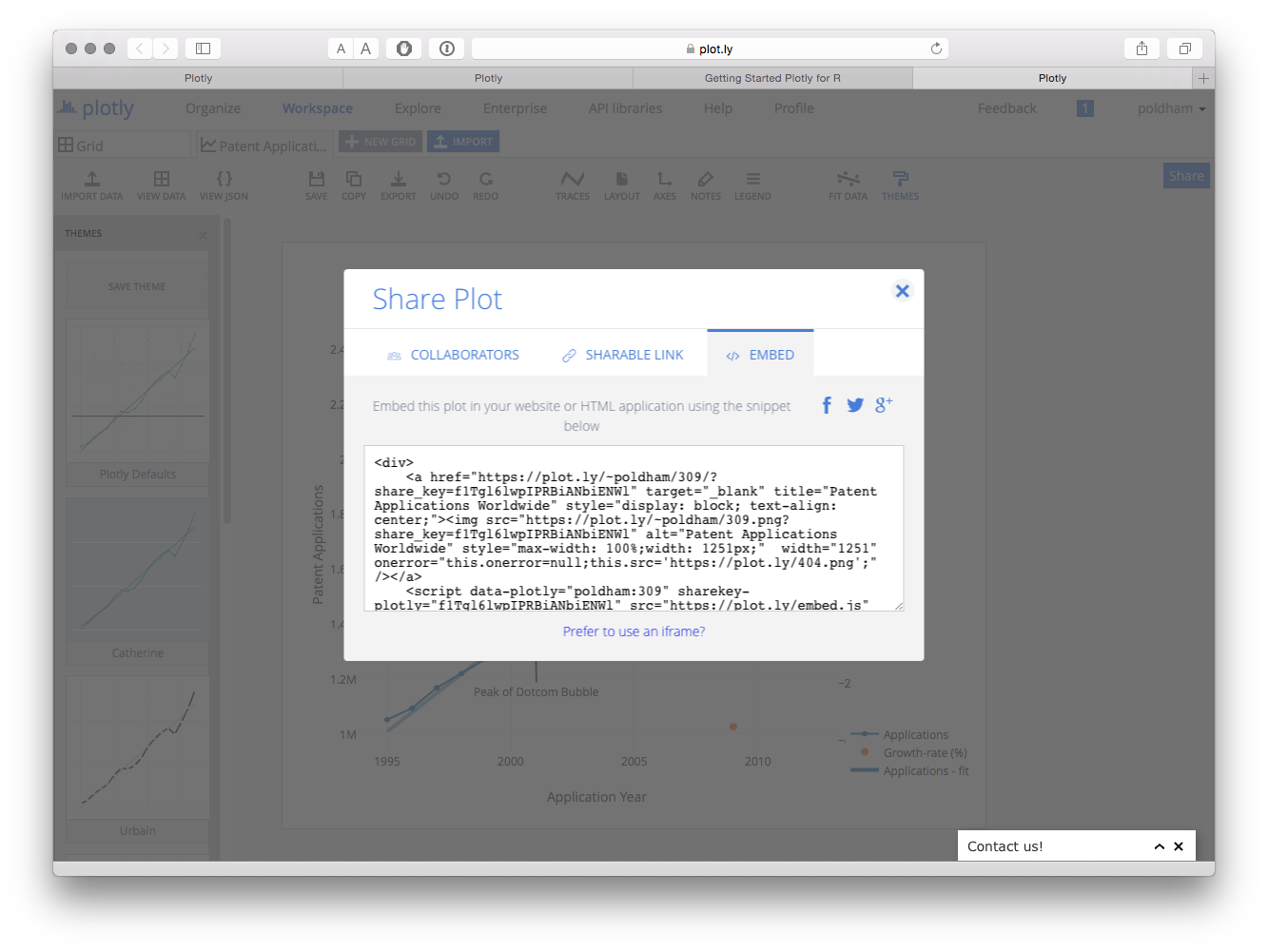Open the Grid file tab
The image size is (1268, 952).
(x=123, y=145)
